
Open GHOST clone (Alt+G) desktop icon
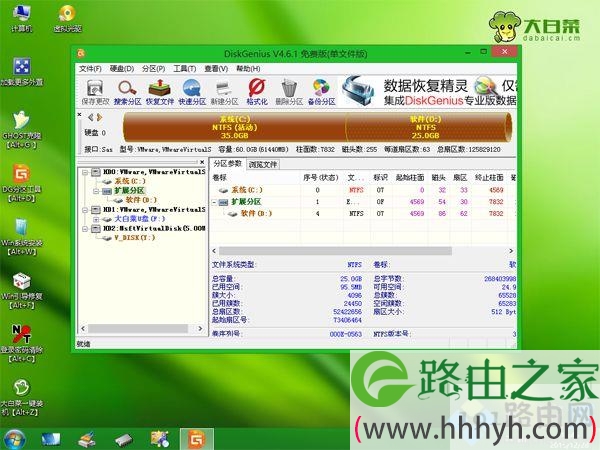(21, 130)
